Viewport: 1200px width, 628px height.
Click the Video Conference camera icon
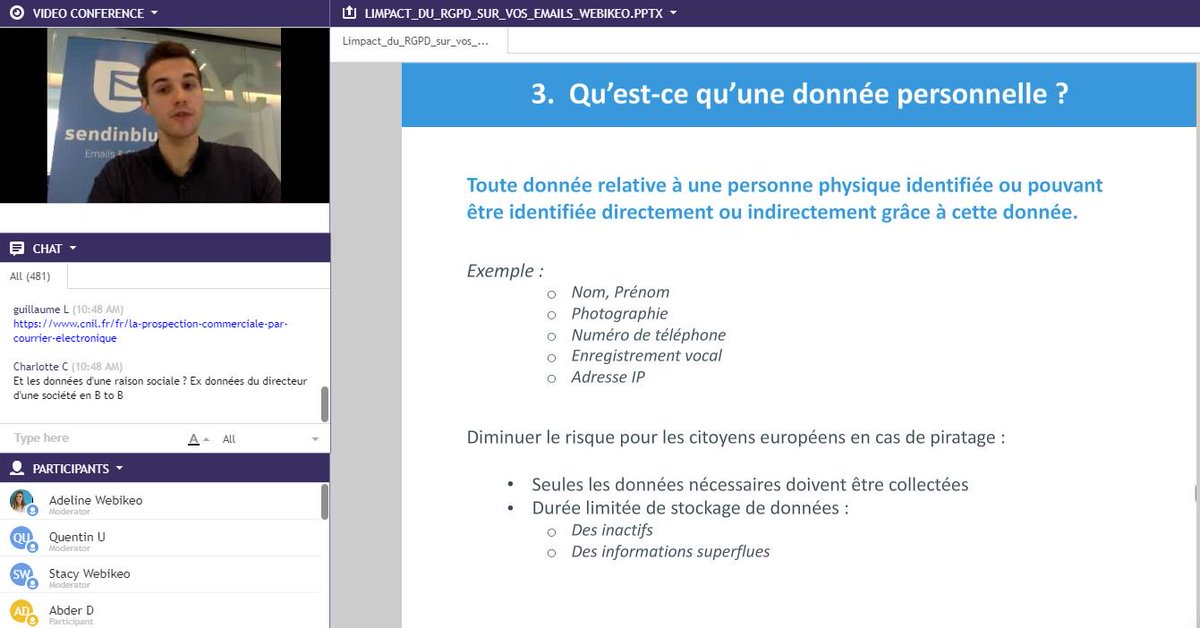tap(17, 13)
